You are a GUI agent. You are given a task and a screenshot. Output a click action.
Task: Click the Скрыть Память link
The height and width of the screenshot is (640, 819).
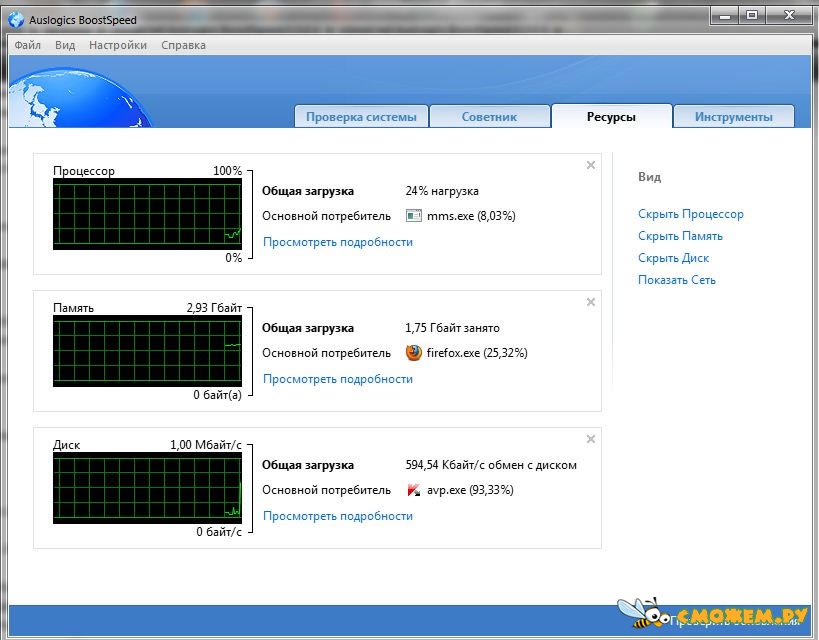680,236
